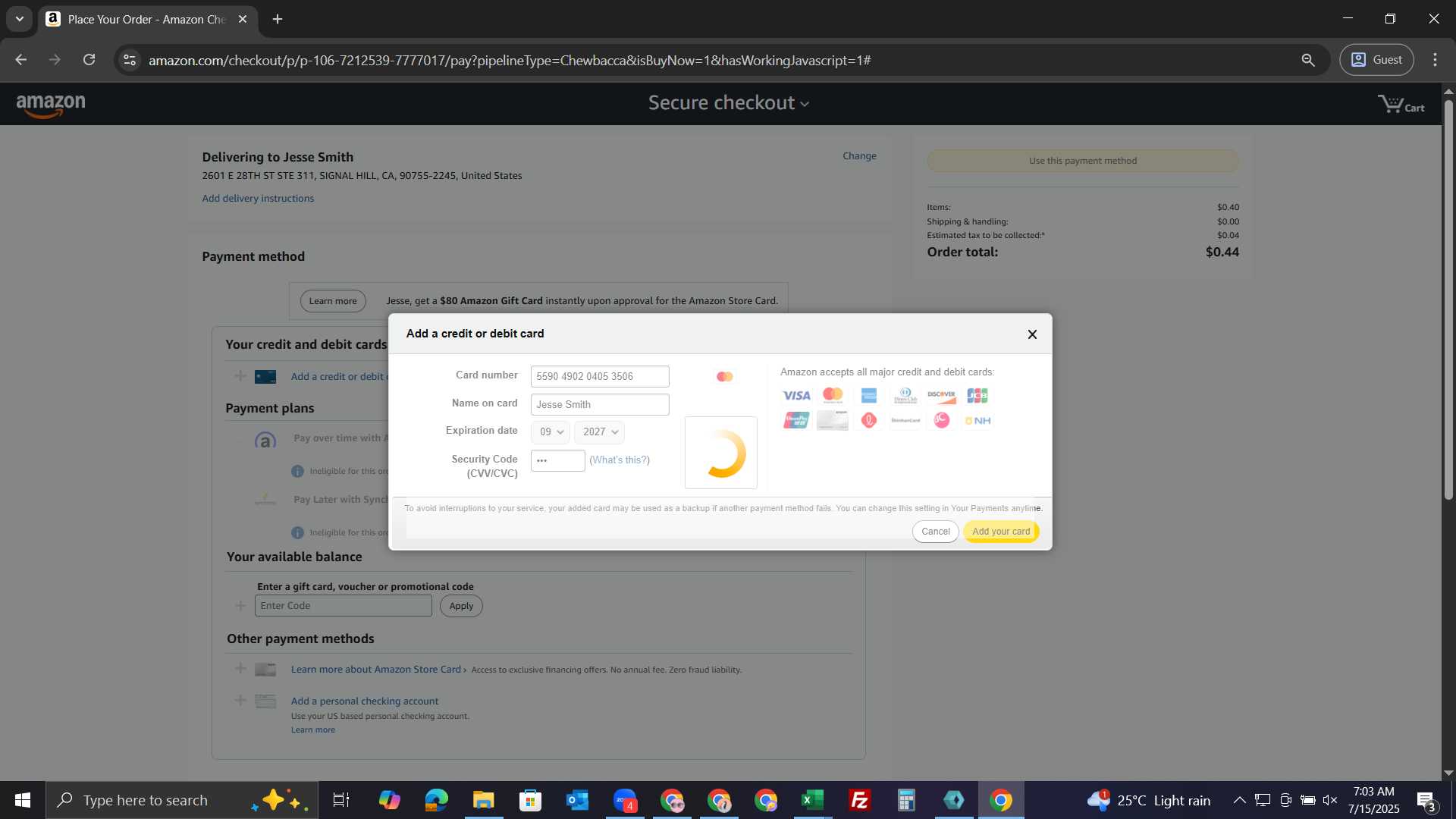The width and height of the screenshot is (1456, 819).
Task: Click Learn more about Store Card offer
Action: 333,301
